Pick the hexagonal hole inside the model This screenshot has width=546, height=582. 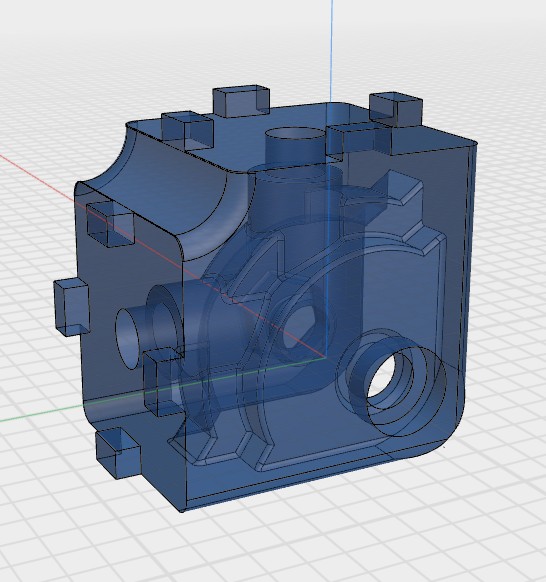coord(300,327)
